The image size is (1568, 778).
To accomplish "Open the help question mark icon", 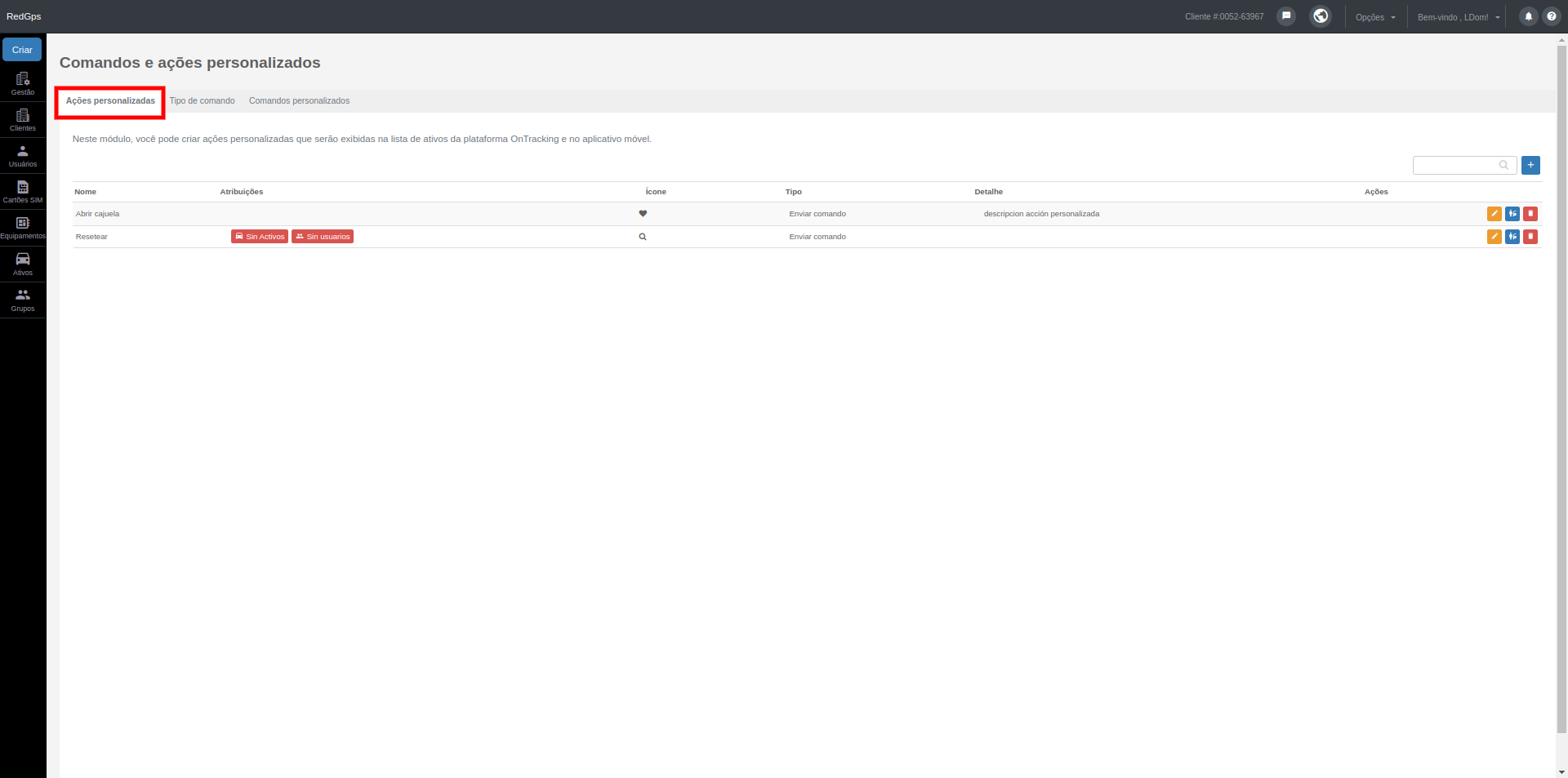I will pyautogui.click(x=1552, y=16).
